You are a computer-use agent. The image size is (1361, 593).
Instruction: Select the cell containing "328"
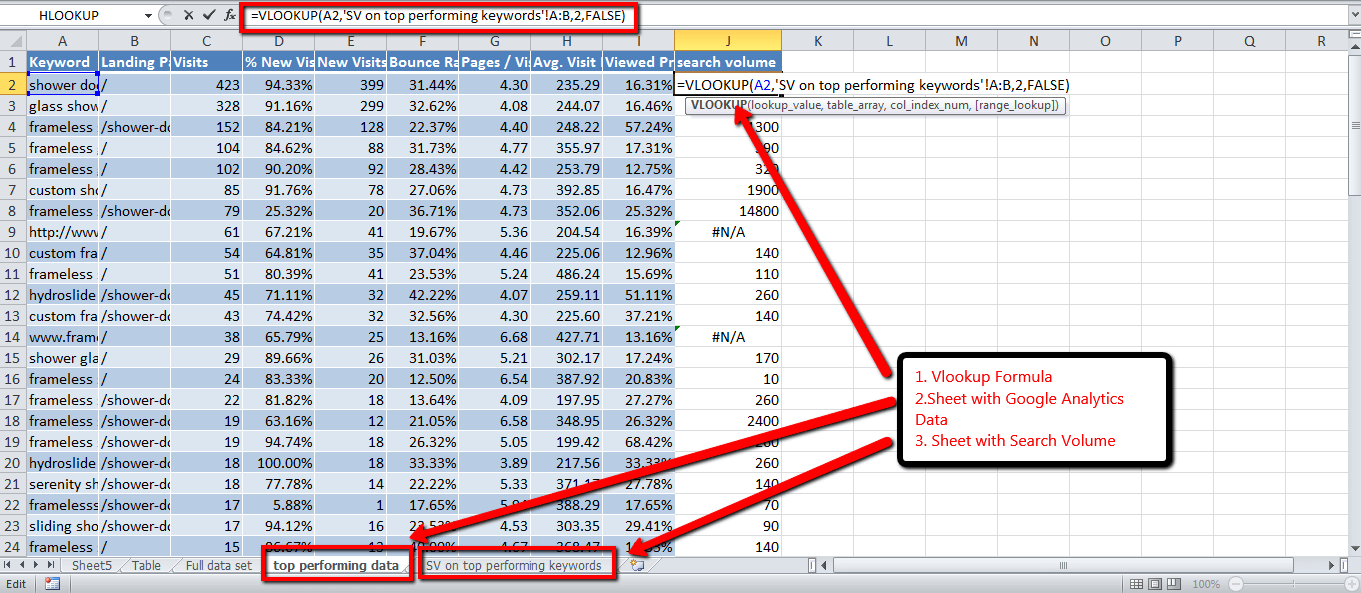206,106
